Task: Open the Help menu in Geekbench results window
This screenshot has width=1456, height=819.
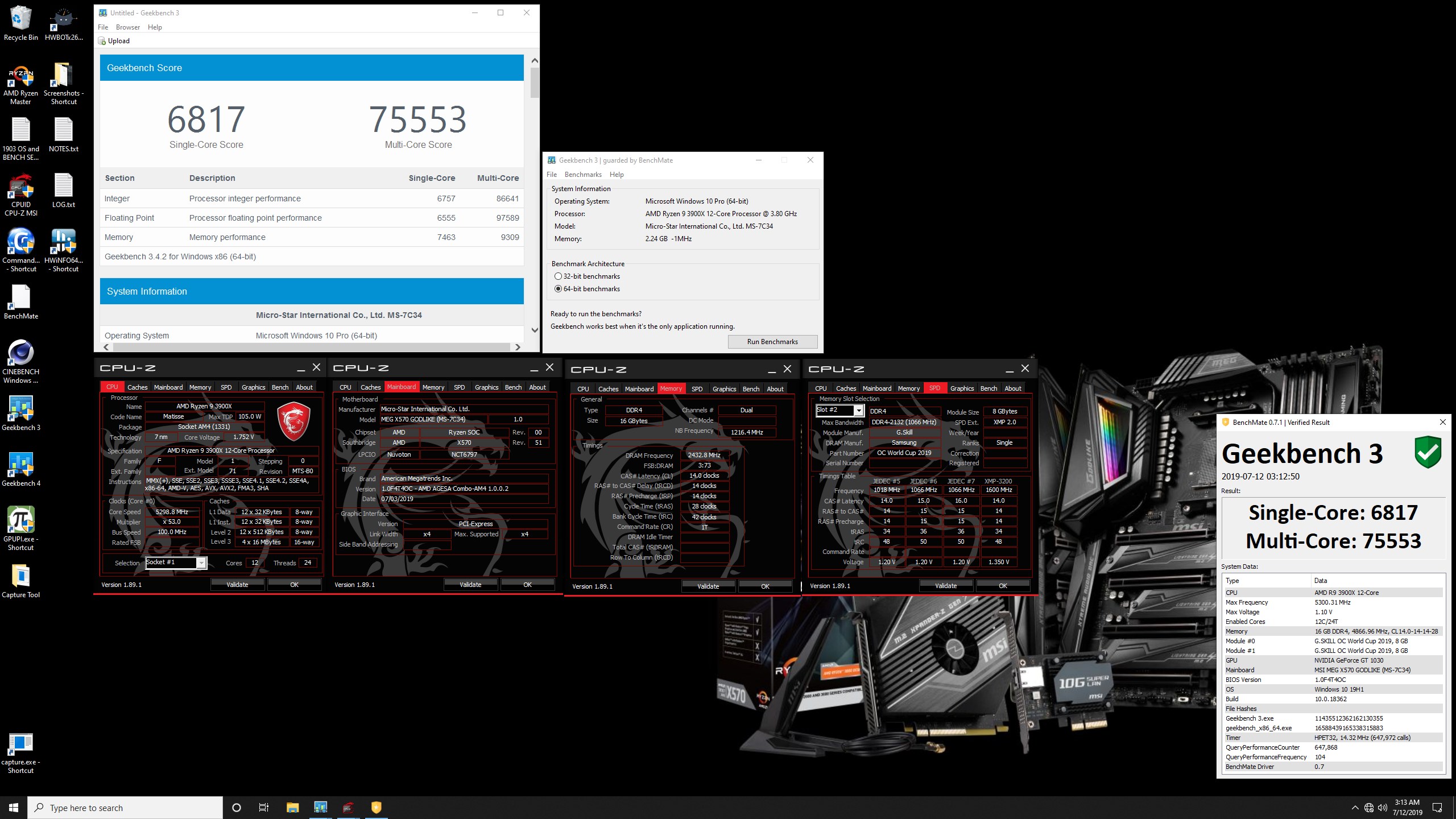Action: tap(155, 27)
